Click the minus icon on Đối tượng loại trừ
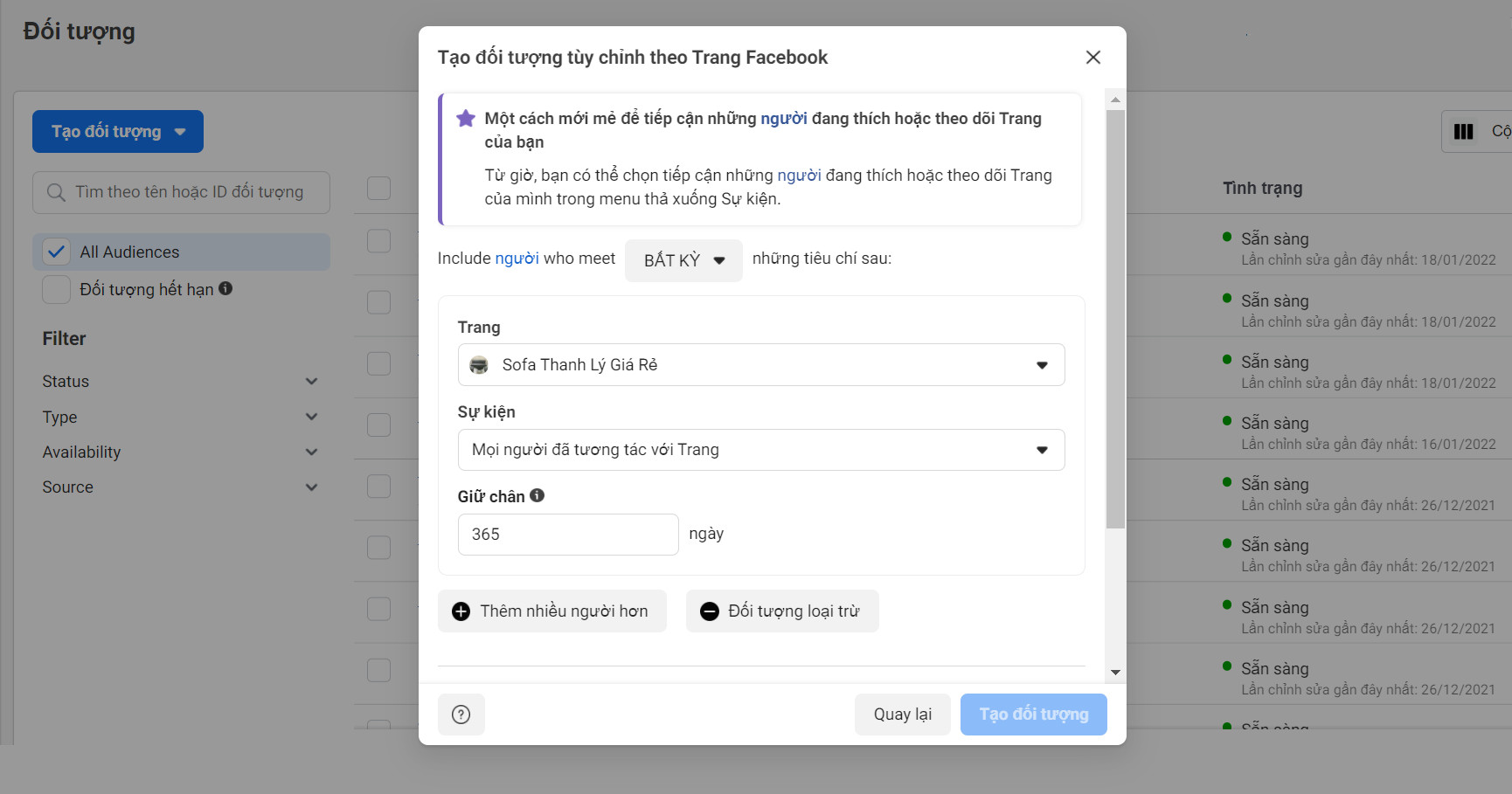 (710, 611)
